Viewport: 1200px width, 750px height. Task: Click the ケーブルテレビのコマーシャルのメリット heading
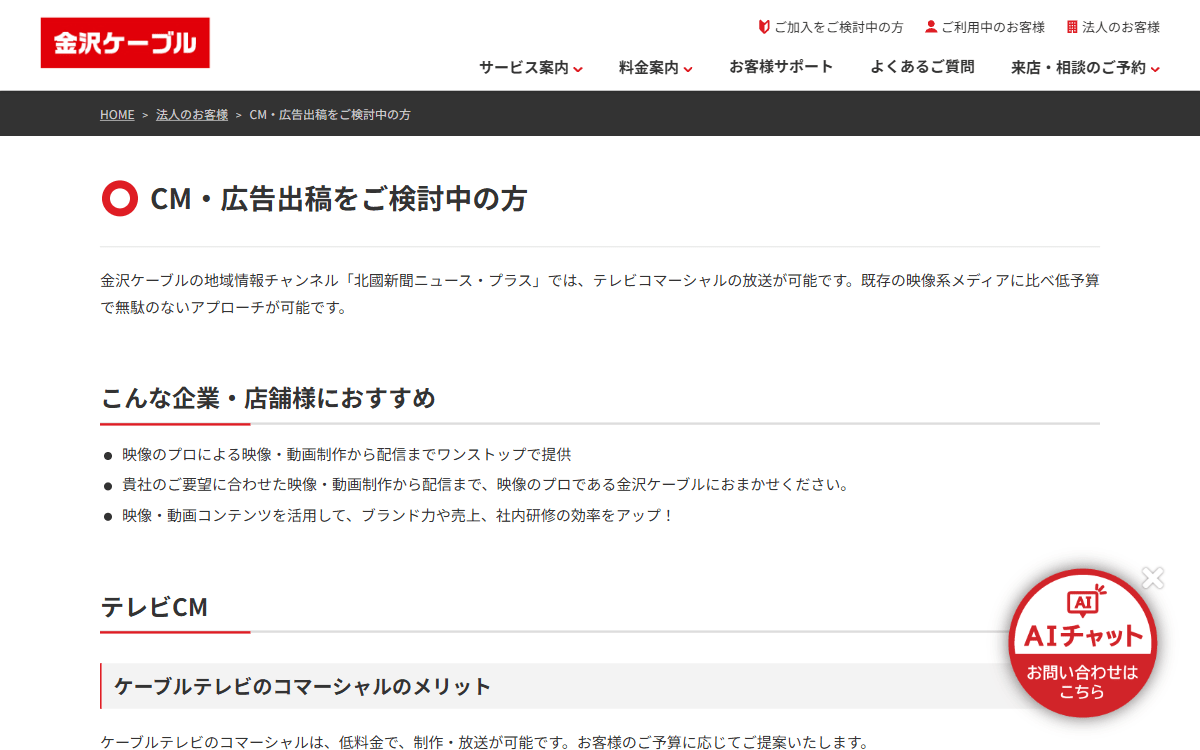[303, 686]
